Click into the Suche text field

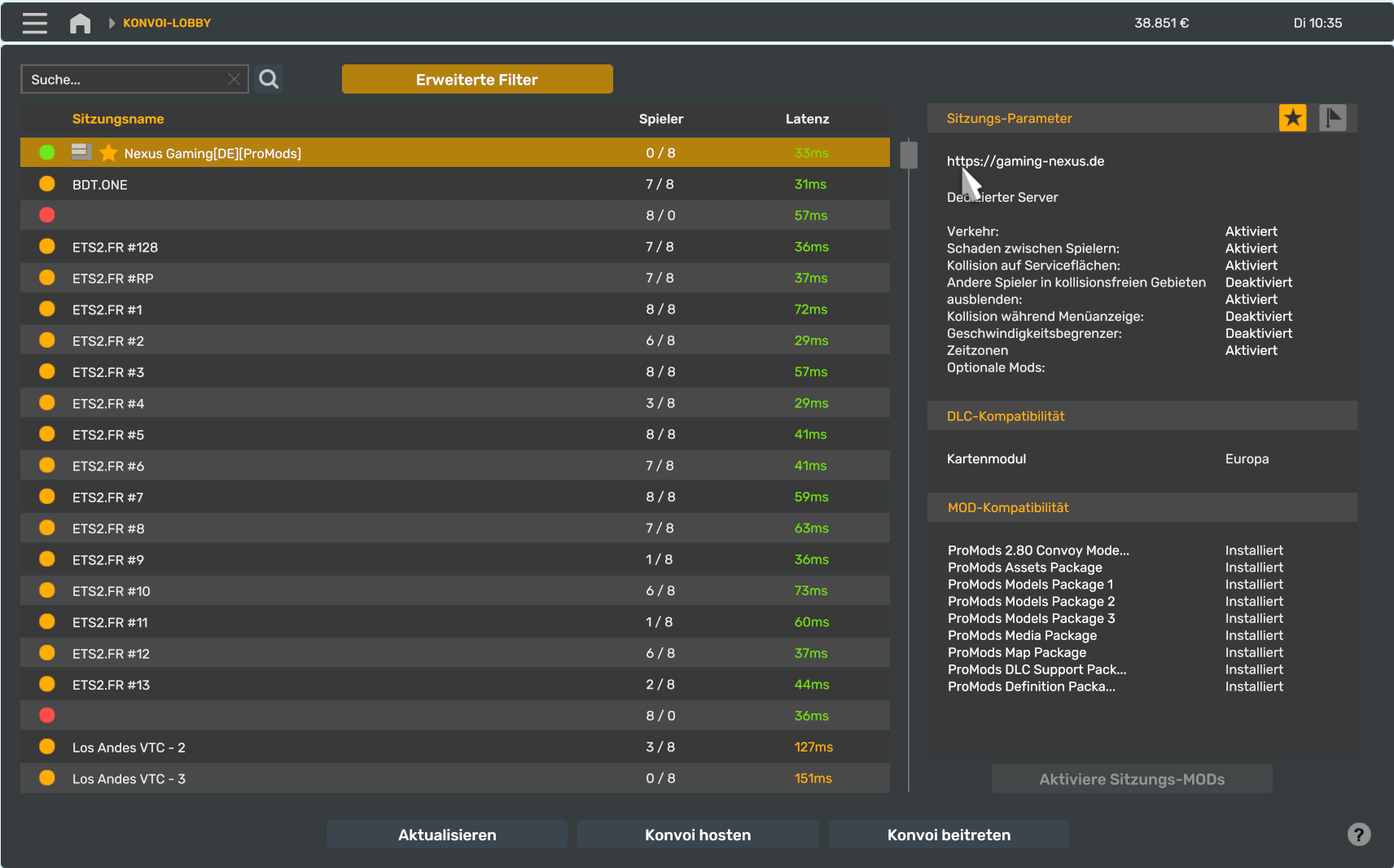click(122, 80)
